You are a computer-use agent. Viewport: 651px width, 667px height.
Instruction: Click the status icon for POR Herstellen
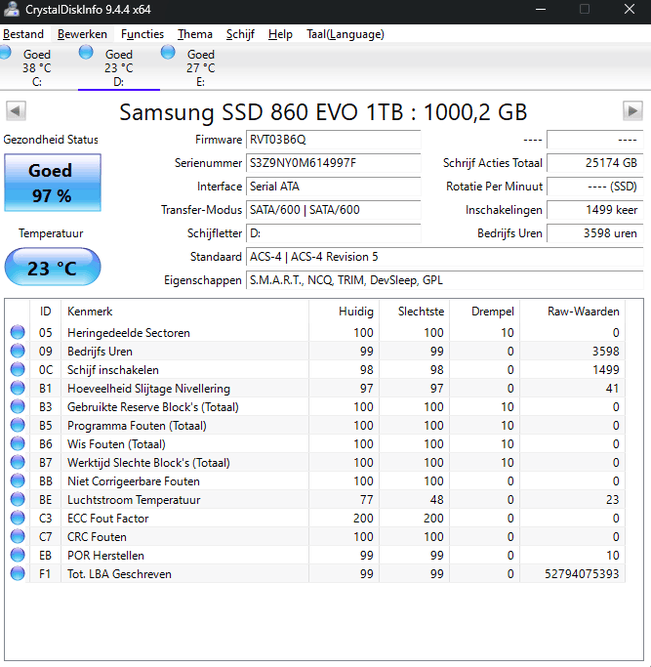(17, 555)
